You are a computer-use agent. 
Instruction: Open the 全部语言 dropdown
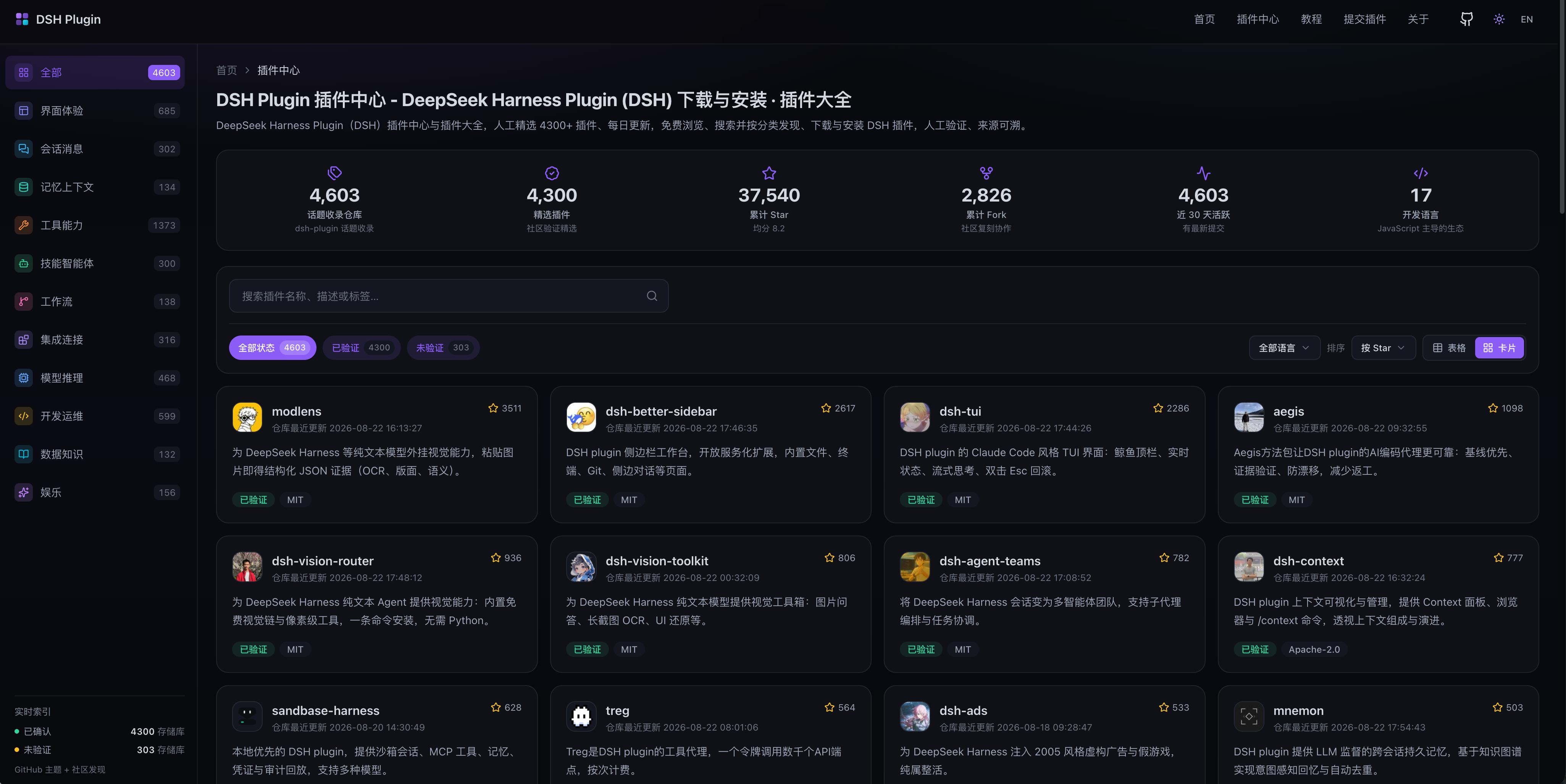pos(1284,348)
